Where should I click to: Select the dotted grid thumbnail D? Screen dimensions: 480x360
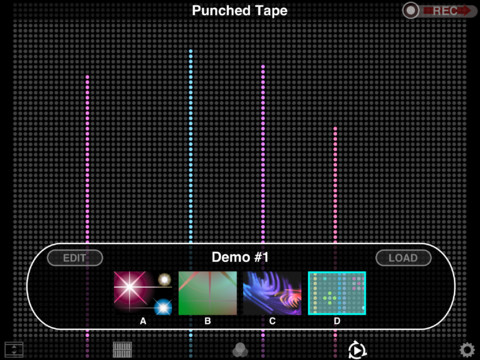pos(337,293)
